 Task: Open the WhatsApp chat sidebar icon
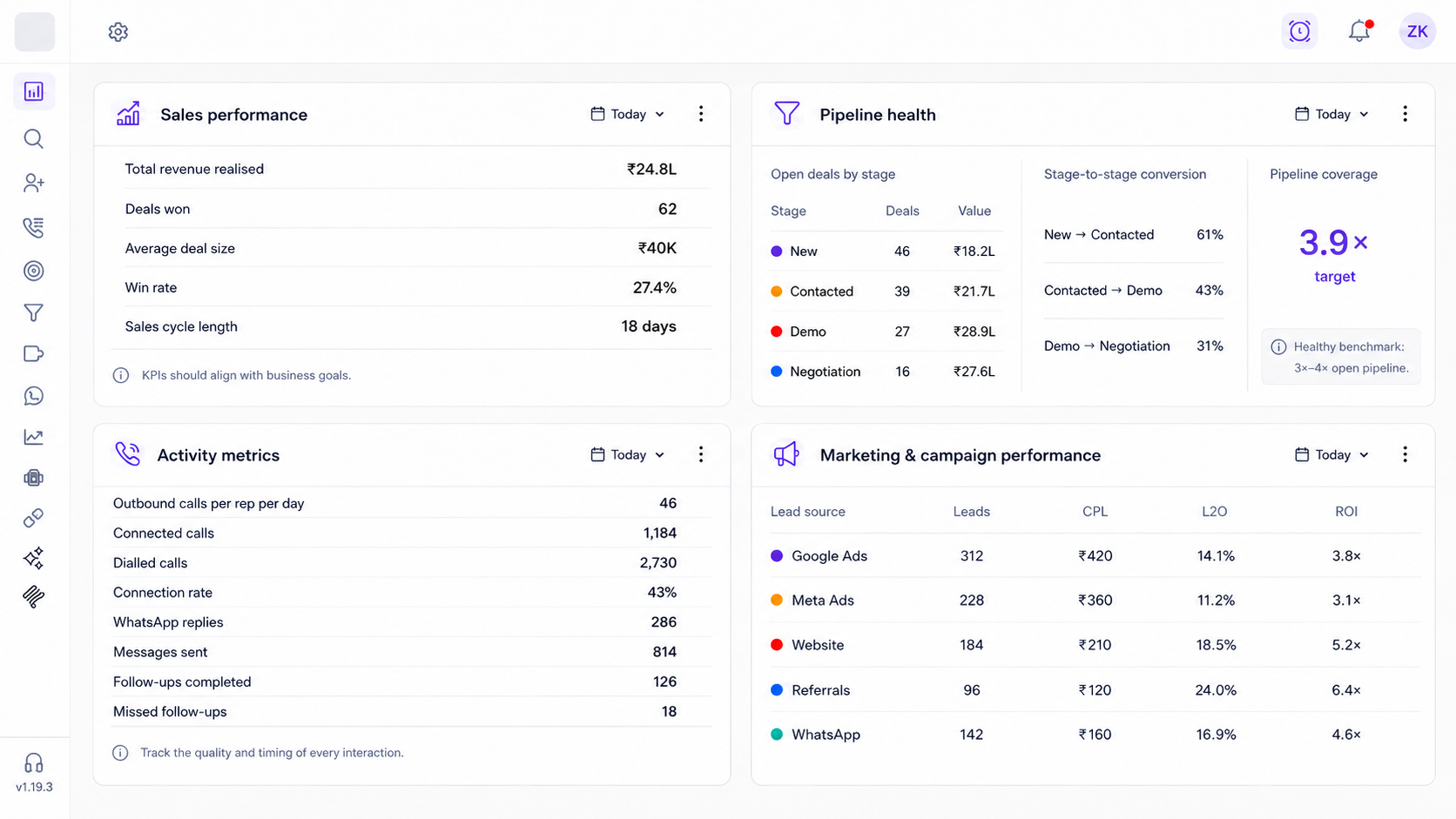(x=34, y=396)
